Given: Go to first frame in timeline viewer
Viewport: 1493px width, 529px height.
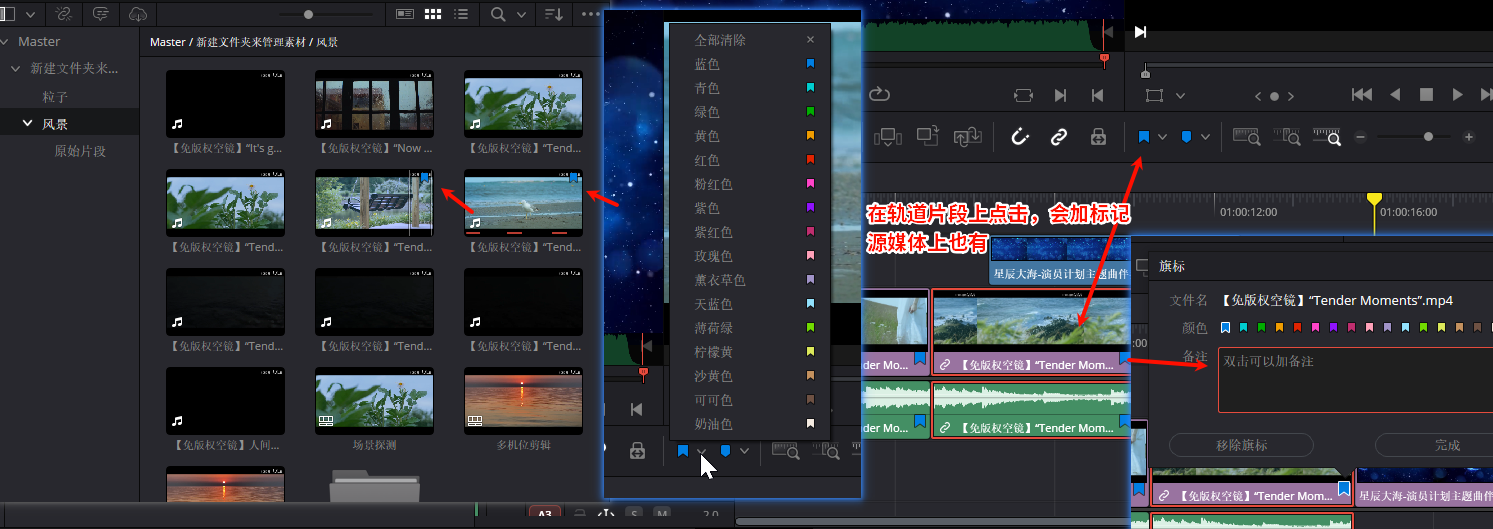Looking at the screenshot, I should coord(1362,95).
